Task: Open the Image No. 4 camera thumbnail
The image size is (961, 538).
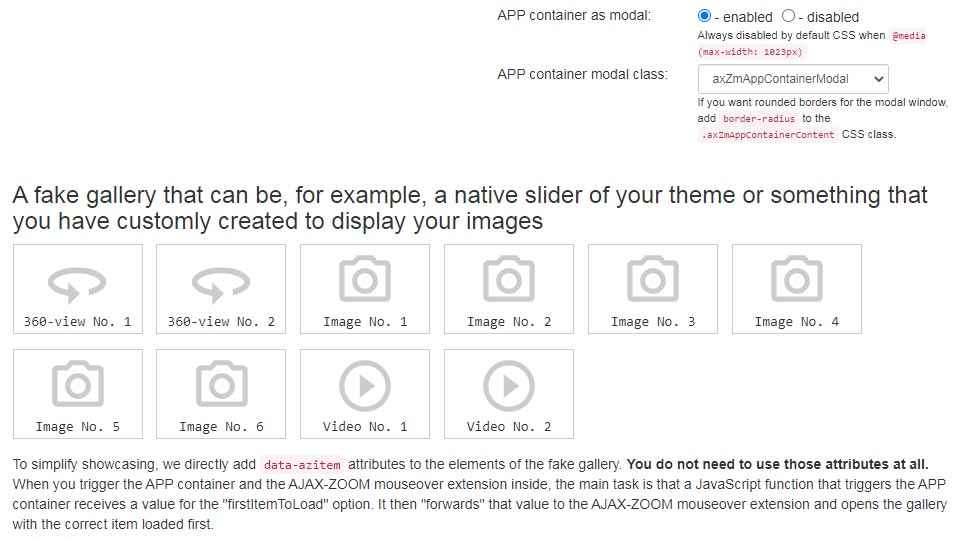Action: 797,280
